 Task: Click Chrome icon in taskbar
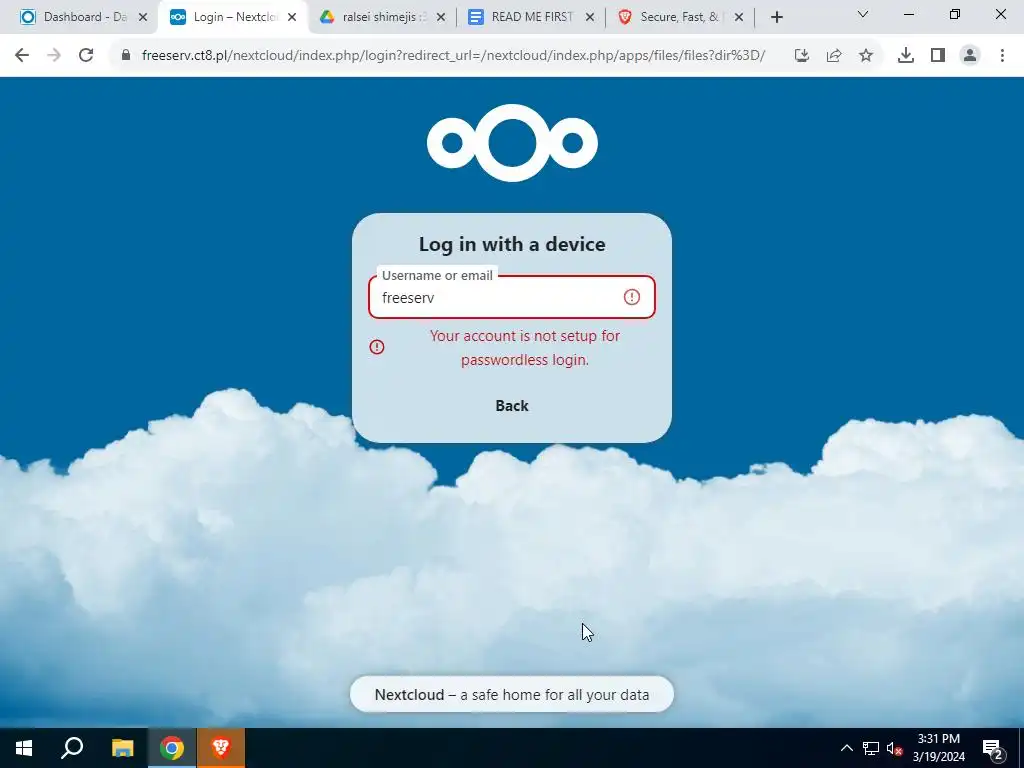pyautogui.click(x=172, y=748)
